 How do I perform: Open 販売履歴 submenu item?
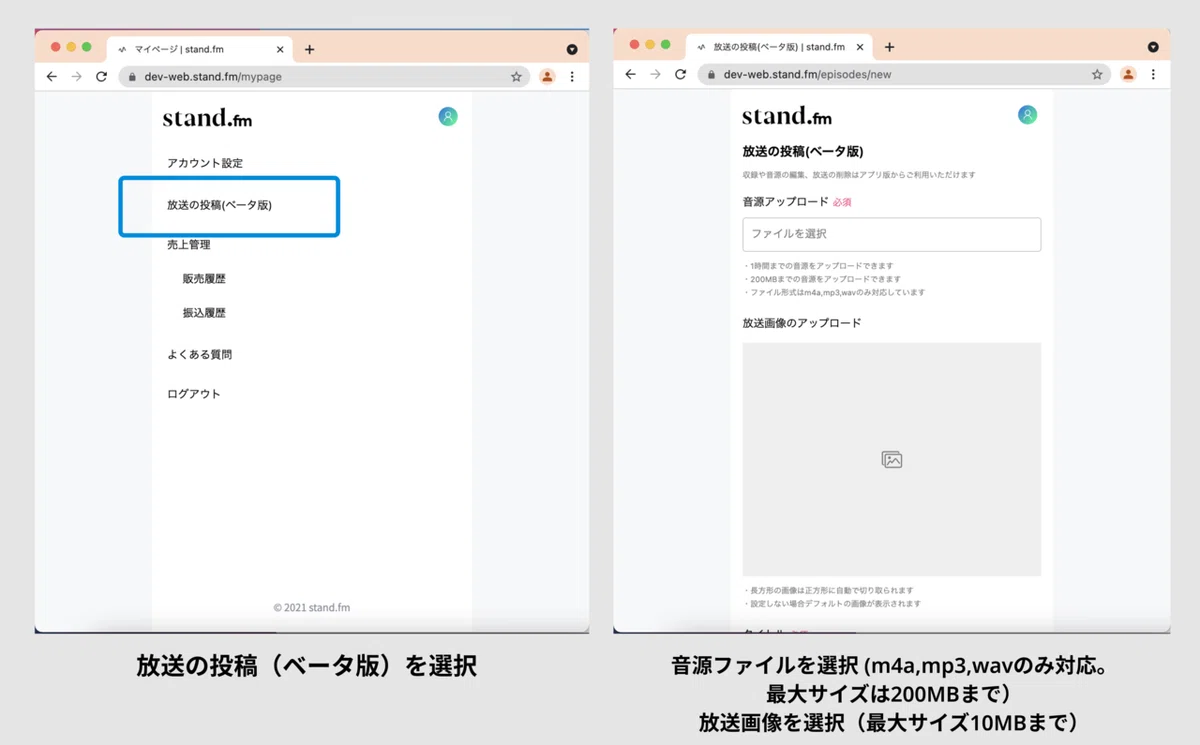(204, 279)
